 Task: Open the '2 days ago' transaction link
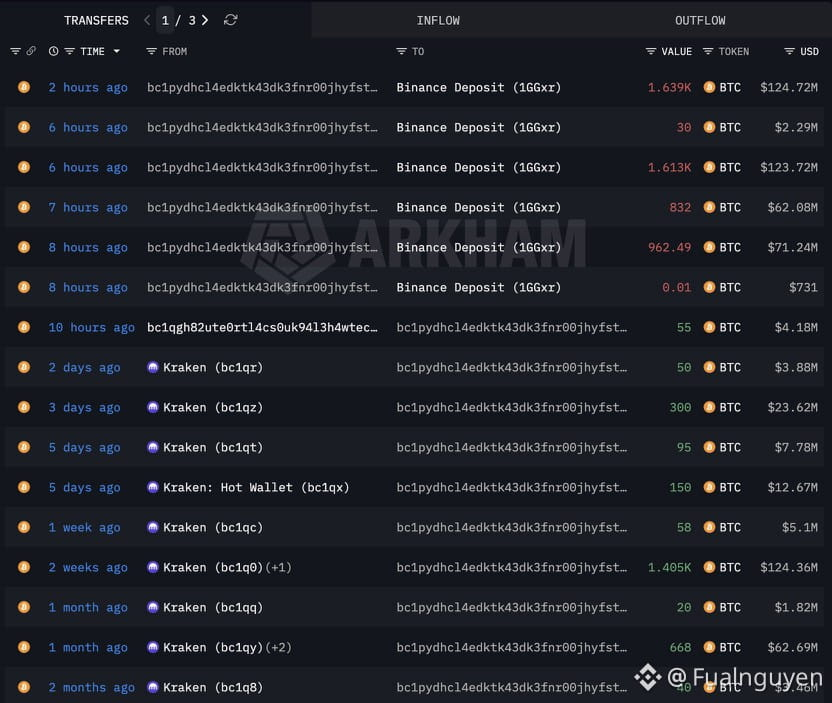[x=84, y=367]
